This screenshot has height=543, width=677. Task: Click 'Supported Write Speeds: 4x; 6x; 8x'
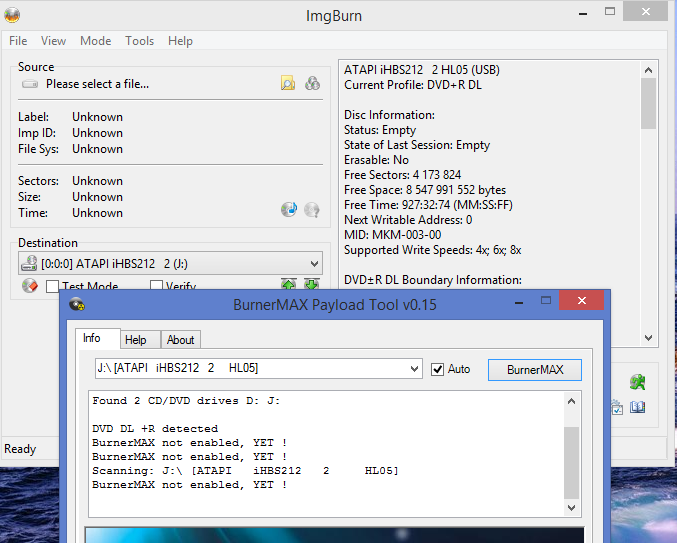click(433, 250)
